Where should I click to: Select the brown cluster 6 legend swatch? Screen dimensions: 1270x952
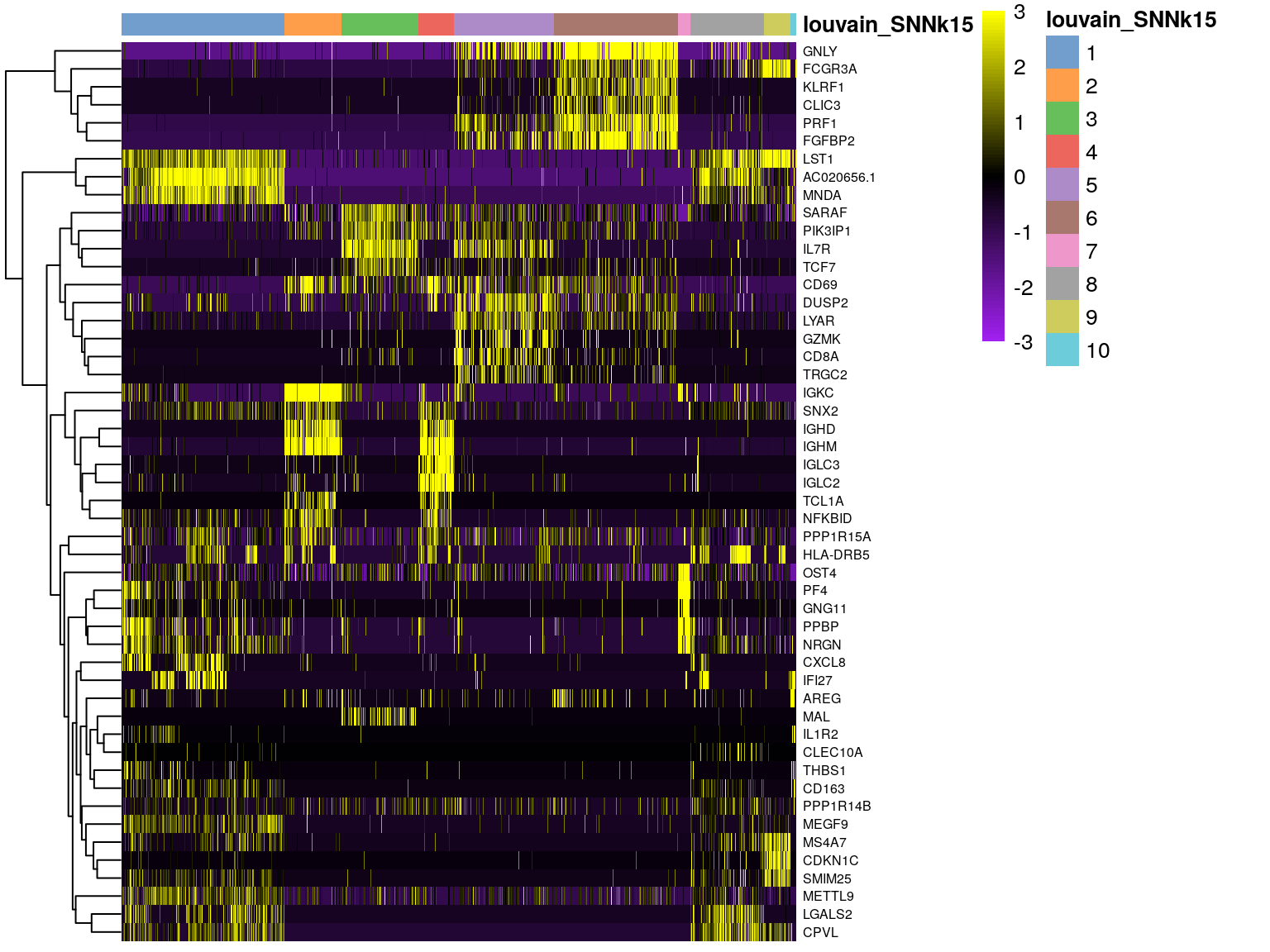coord(1062,217)
